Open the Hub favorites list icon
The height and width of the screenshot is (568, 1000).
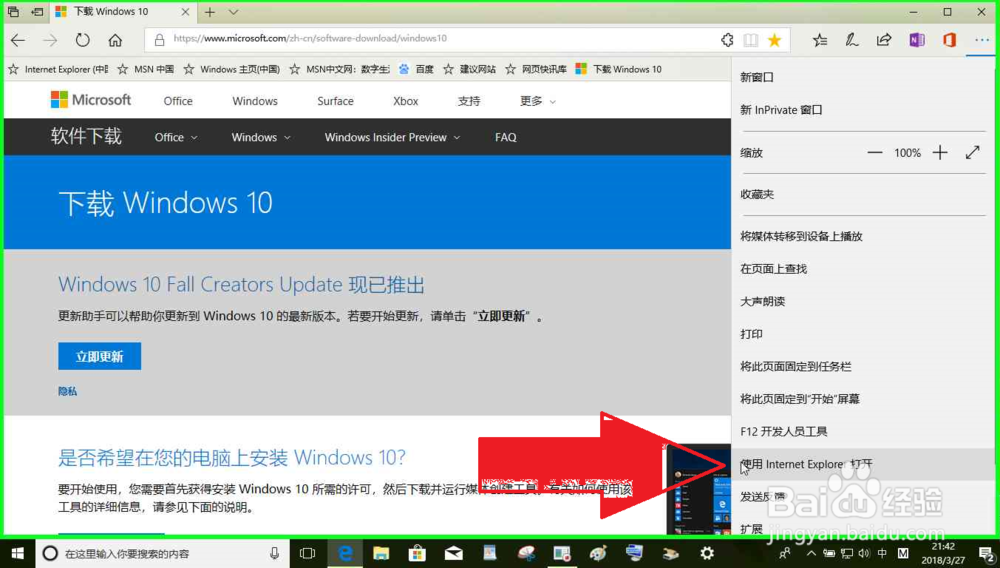[x=820, y=40]
